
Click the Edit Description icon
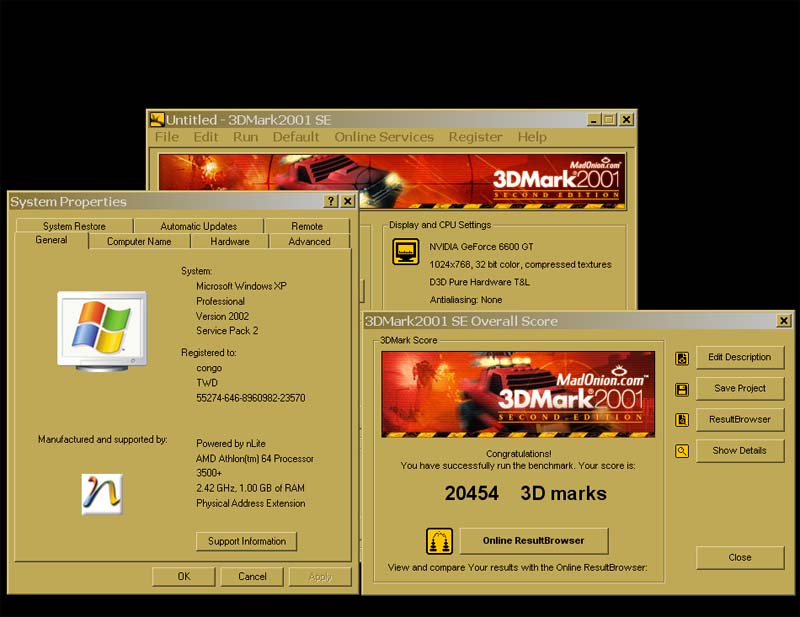click(682, 358)
